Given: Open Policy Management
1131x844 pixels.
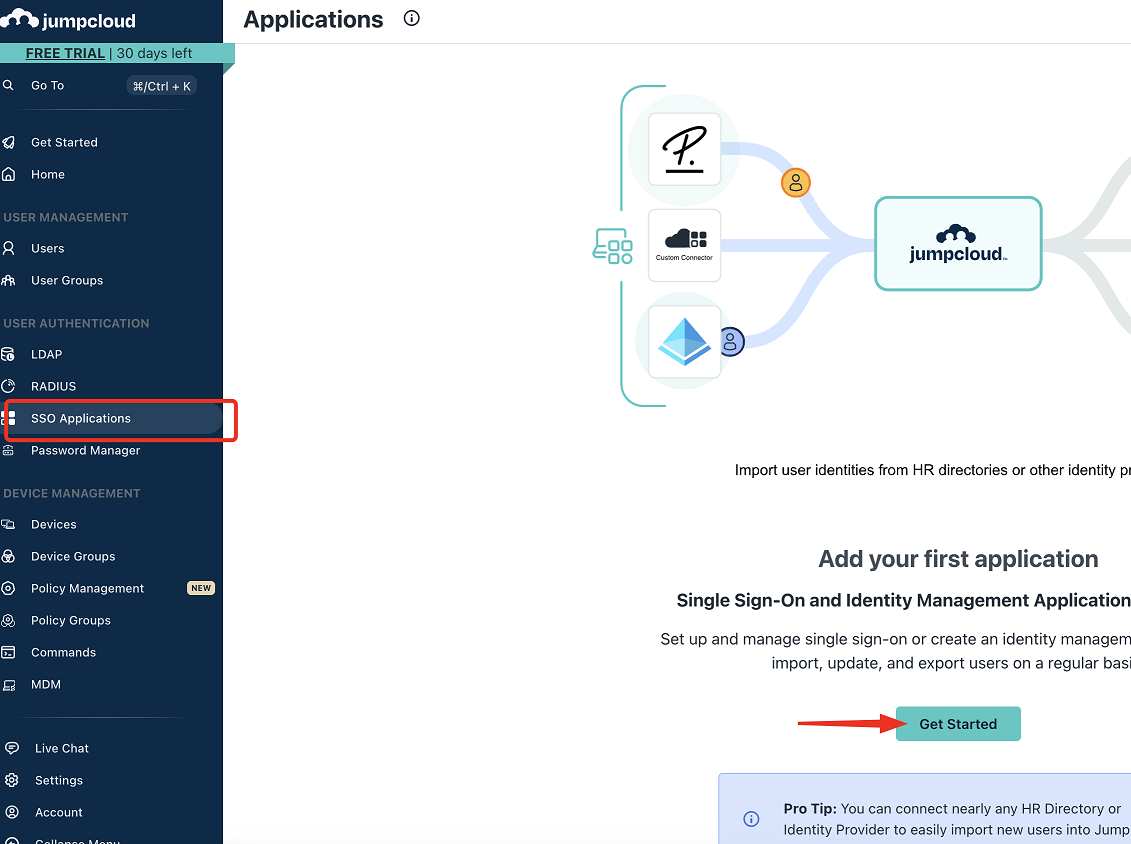Looking at the screenshot, I should [x=87, y=589].
